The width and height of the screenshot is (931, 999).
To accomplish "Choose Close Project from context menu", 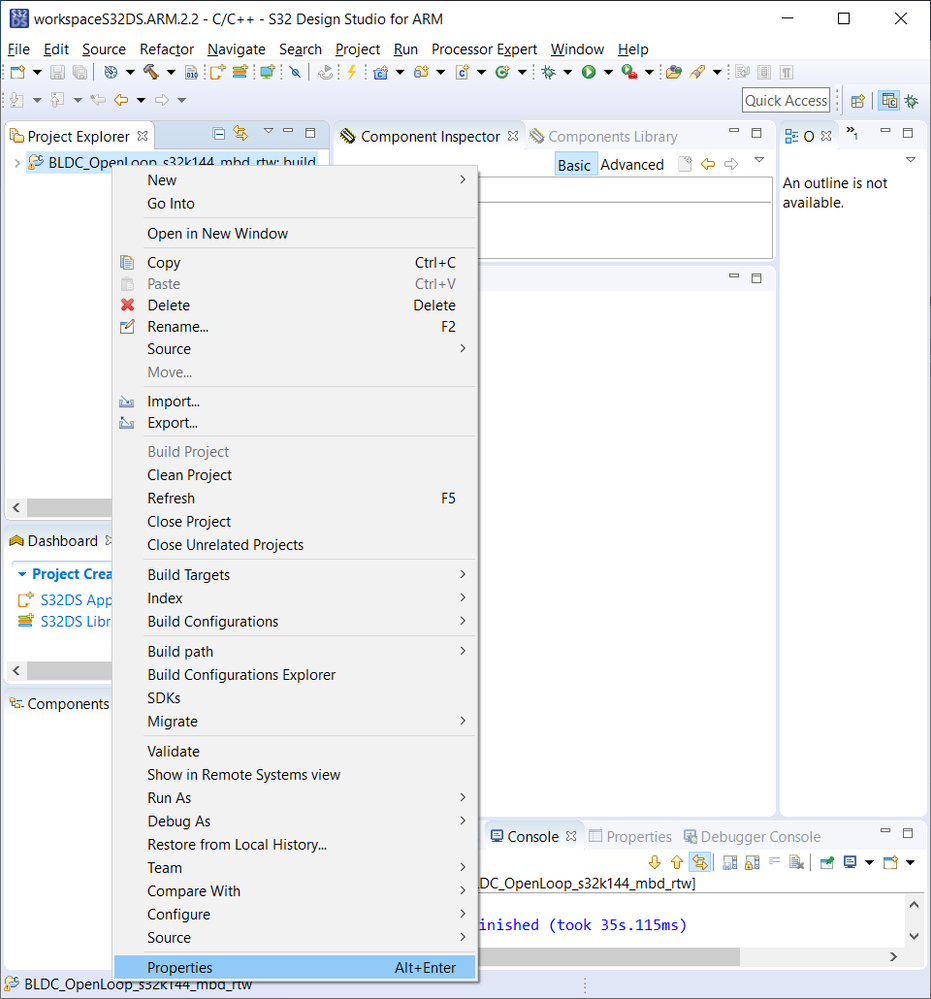I will click(295, 522).
